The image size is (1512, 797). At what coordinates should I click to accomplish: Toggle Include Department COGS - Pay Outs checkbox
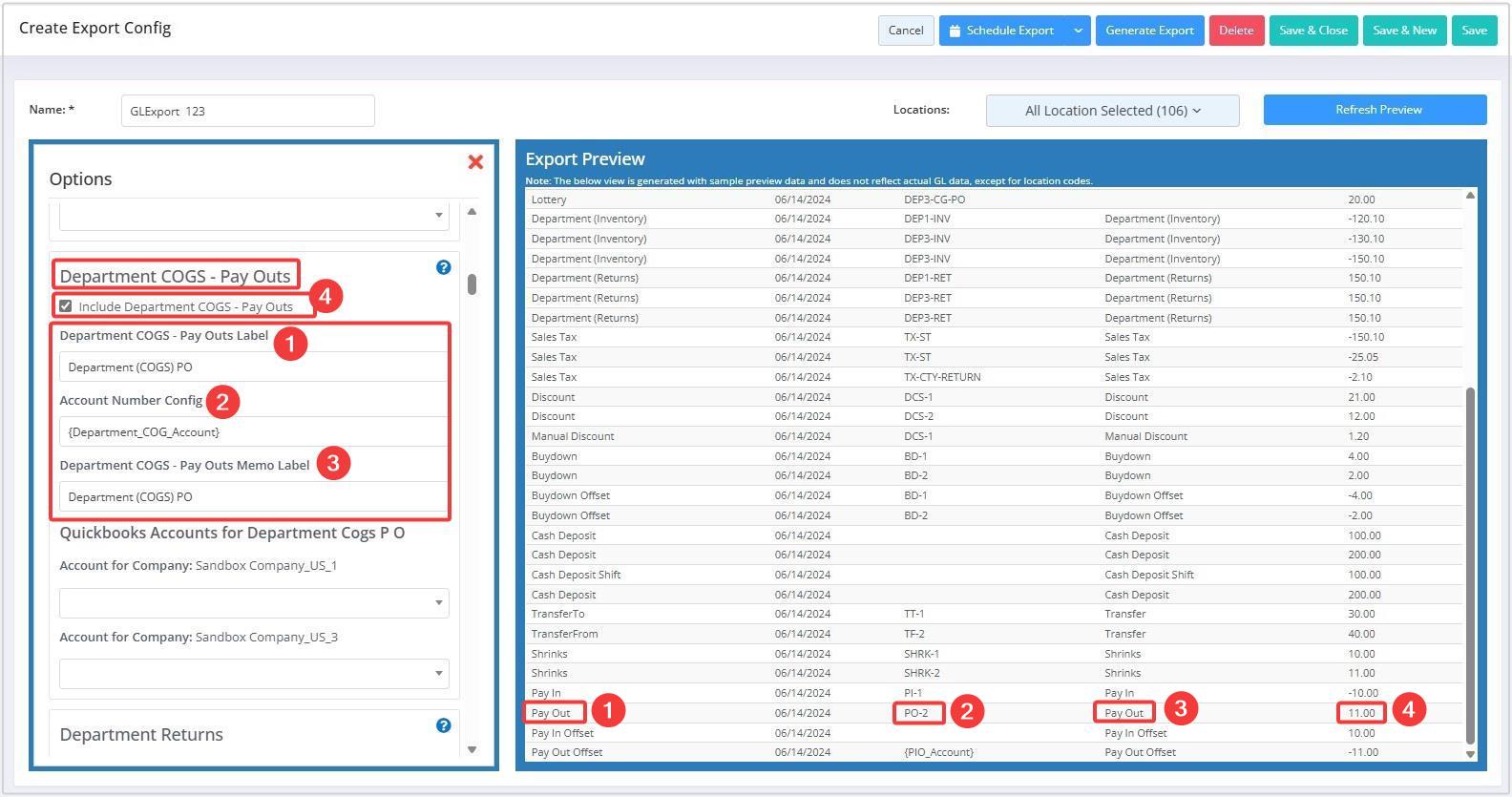pos(66,306)
